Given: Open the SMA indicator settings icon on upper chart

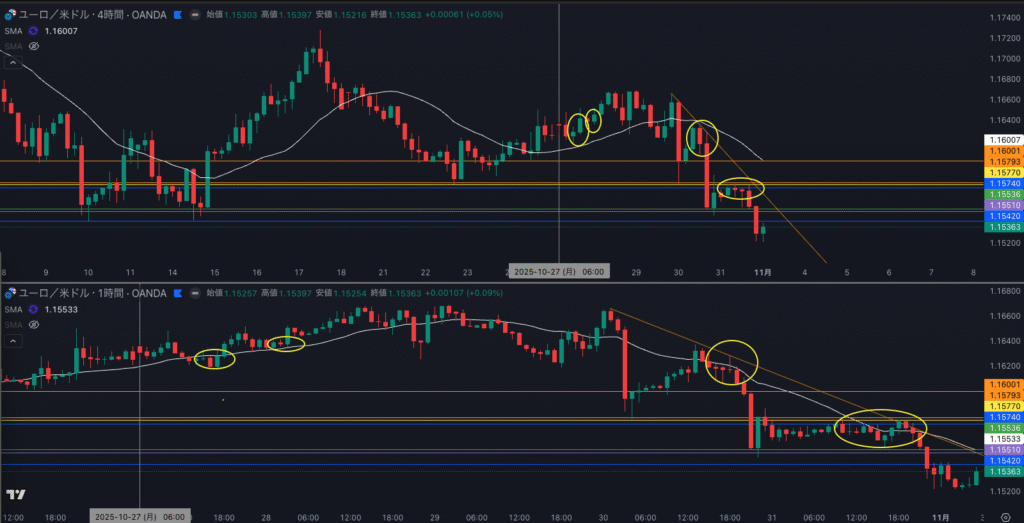Looking at the screenshot, I should point(33,31).
